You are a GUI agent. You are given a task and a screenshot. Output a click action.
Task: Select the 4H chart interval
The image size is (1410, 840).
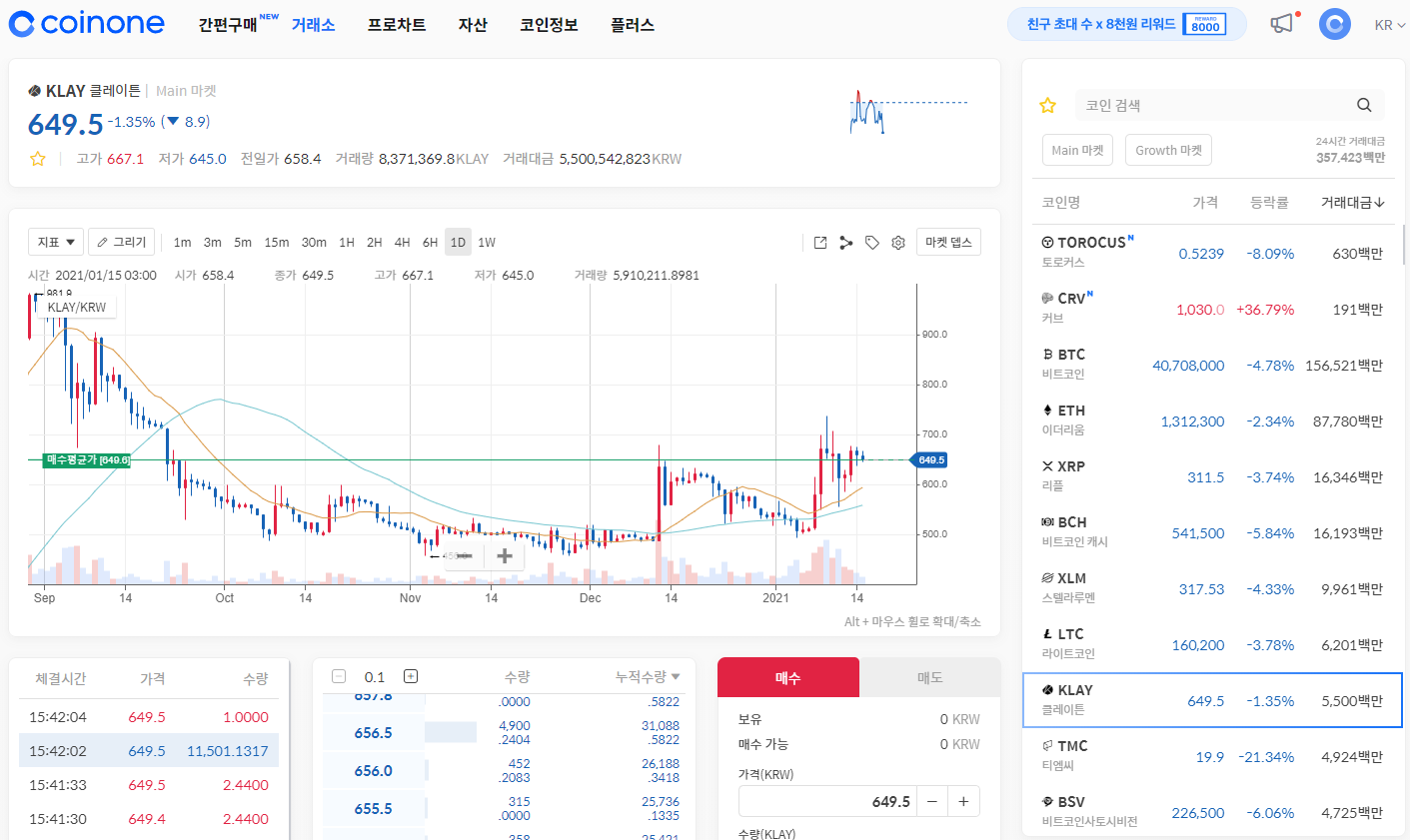[402, 242]
